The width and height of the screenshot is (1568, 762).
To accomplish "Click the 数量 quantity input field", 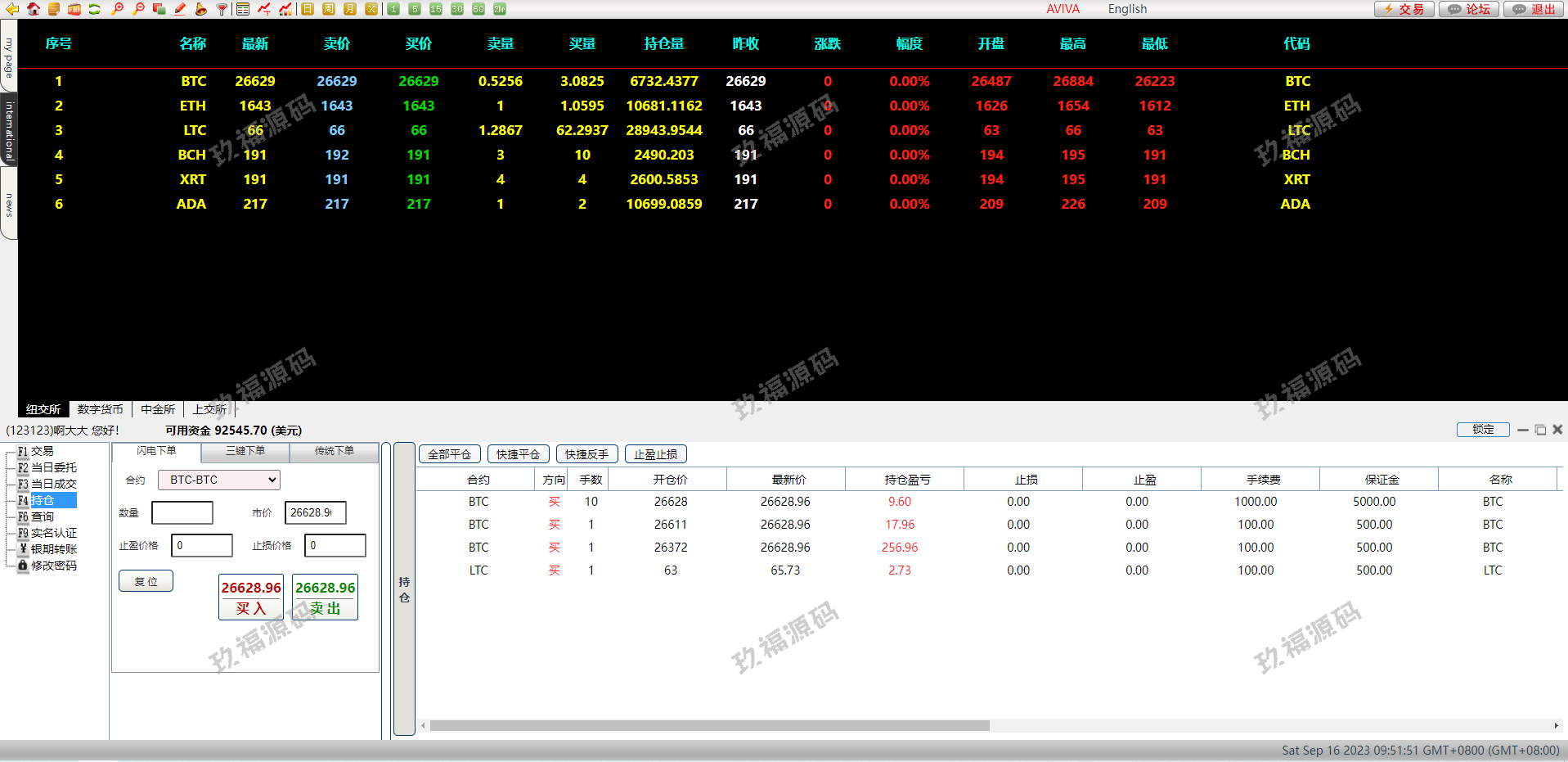I will [x=182, y=513].
